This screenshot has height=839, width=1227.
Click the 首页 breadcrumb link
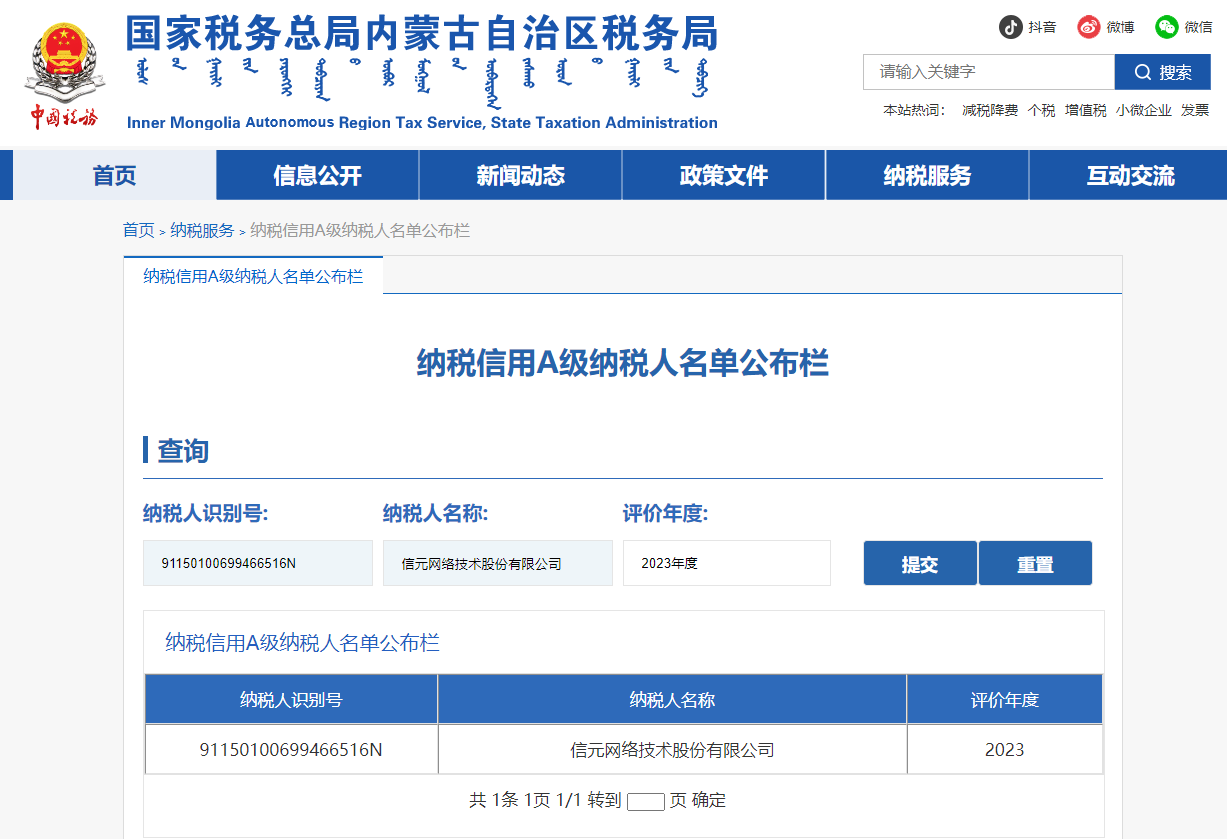[x=138, y=231]
